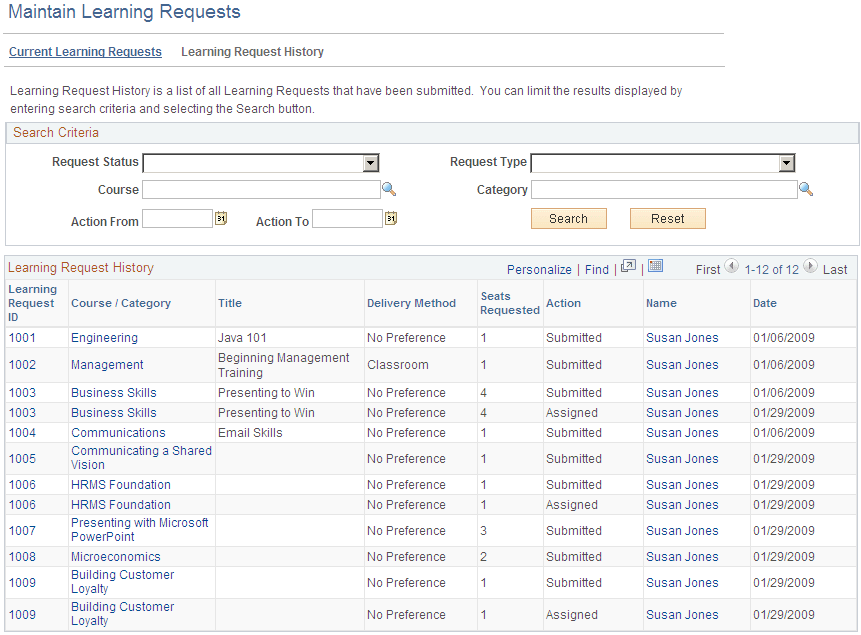Click the next page arrow beside Last
861x635 pixels.
pos(810,269)
